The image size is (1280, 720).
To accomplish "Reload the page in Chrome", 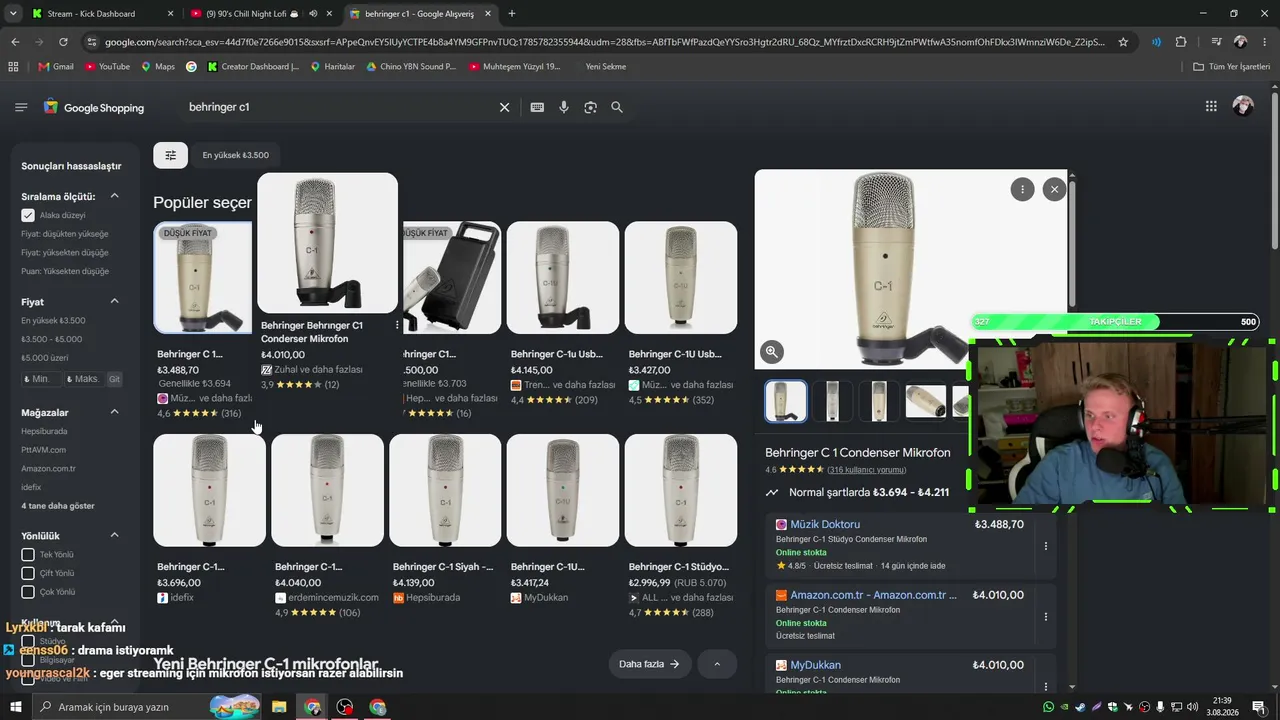I will pos(63,42).
